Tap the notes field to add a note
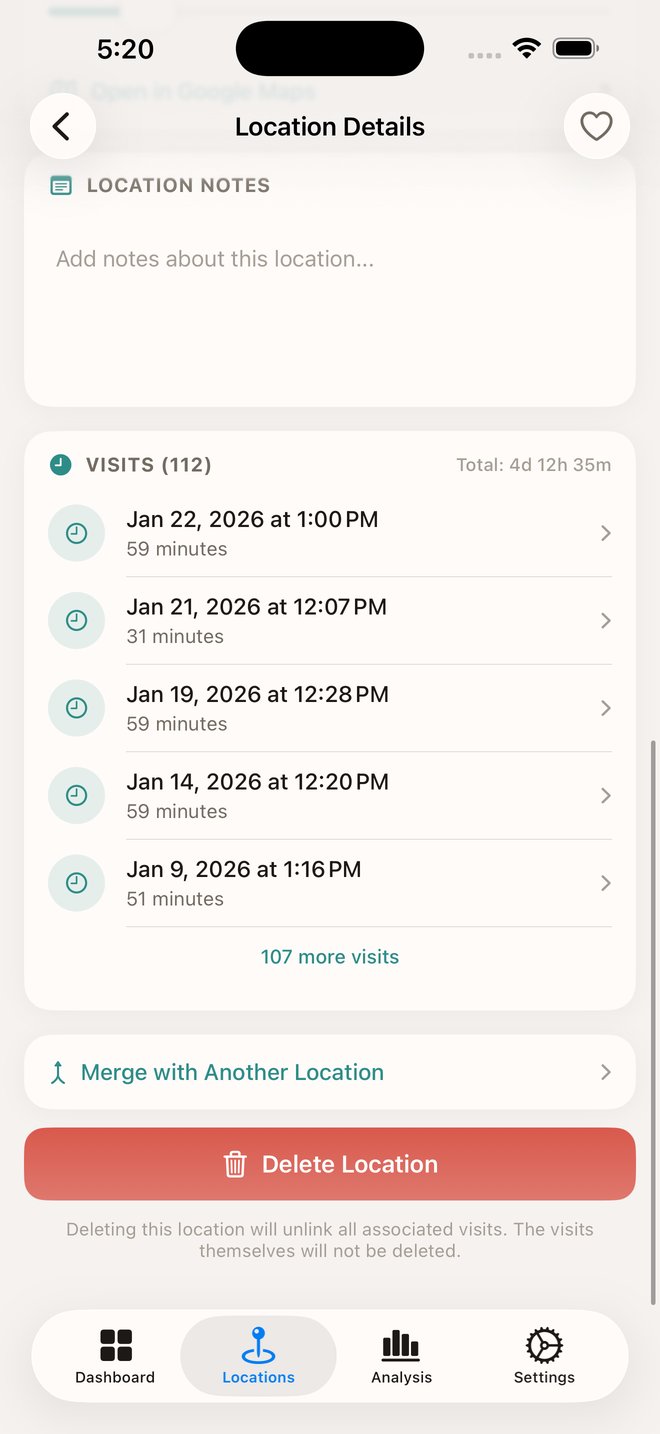Screen dimensions: 660x1434 tap(330, 258)
